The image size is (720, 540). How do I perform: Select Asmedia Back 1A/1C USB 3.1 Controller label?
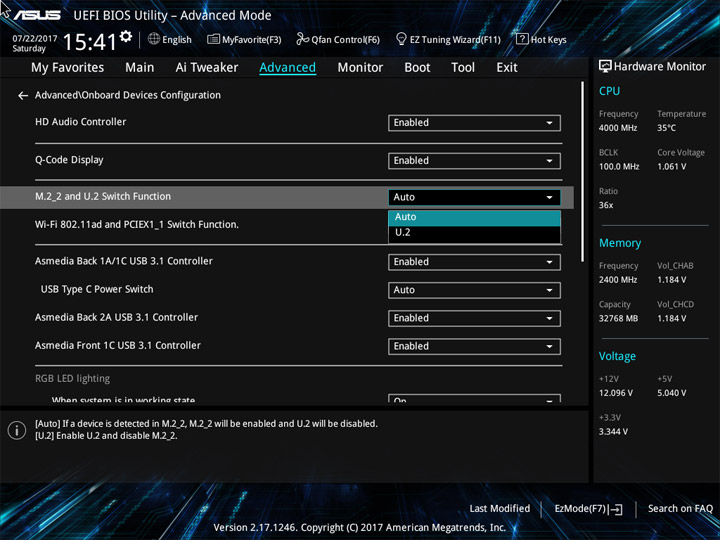point(124,261)
